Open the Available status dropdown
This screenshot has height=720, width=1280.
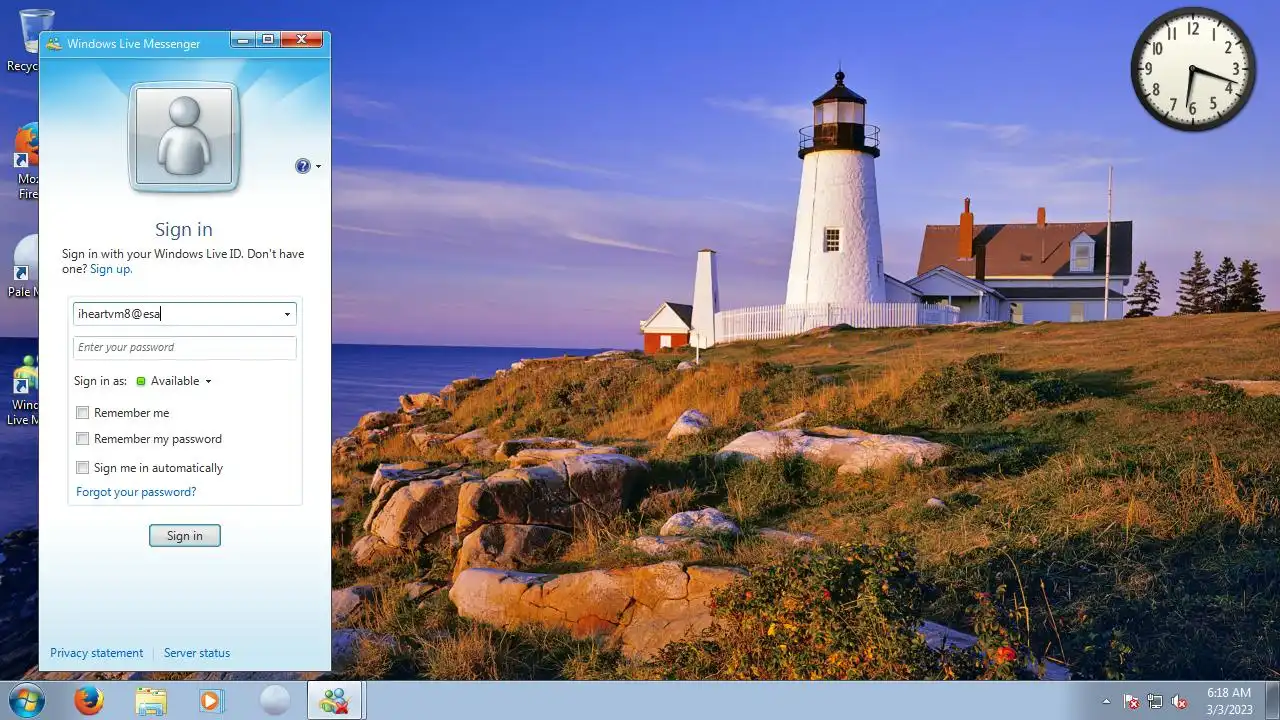point(174,381)
